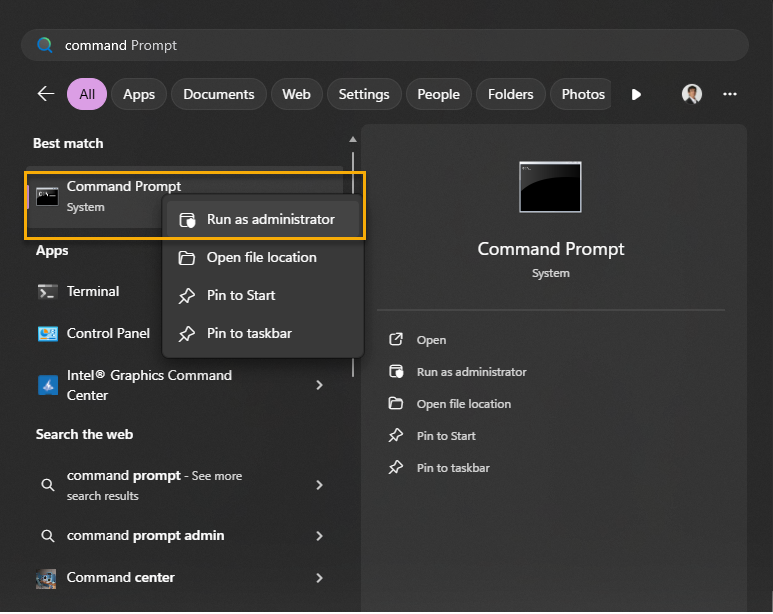Click the Command Prompt title in right pane
The width and height of the screenshot is (773, 614).
551,250
